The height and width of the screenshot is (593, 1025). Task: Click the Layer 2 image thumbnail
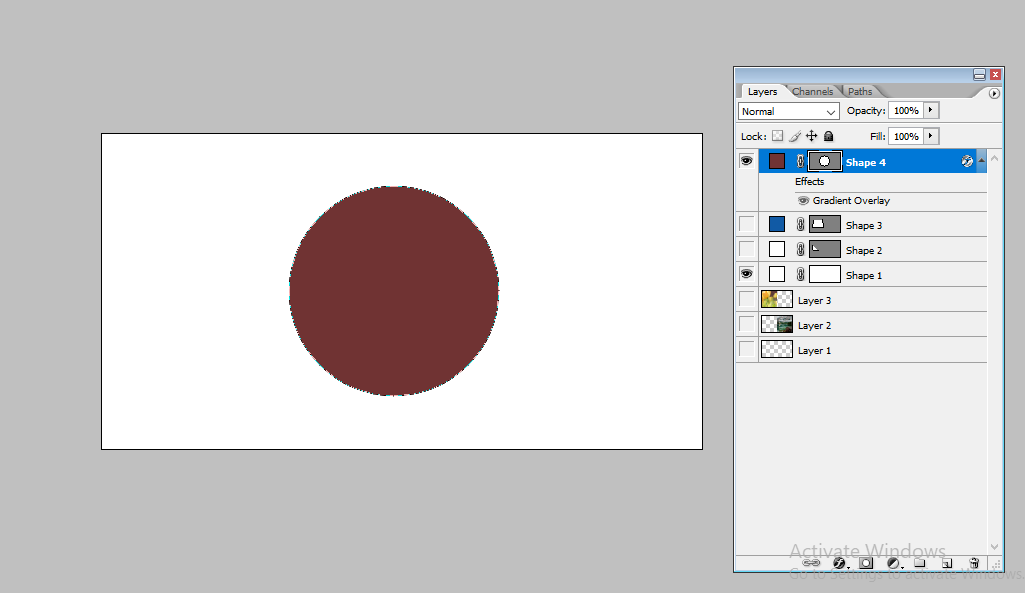click(777, 324)
